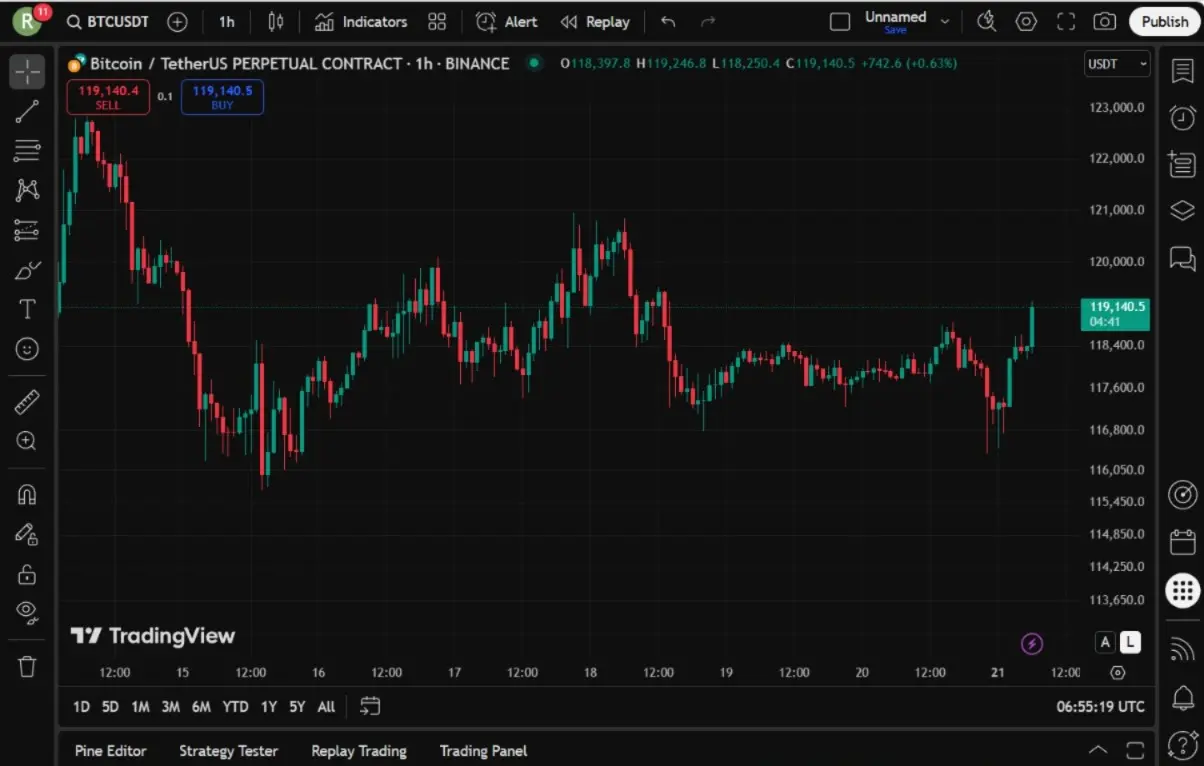
Task: Add a symbol to compare
Action: 177,21
